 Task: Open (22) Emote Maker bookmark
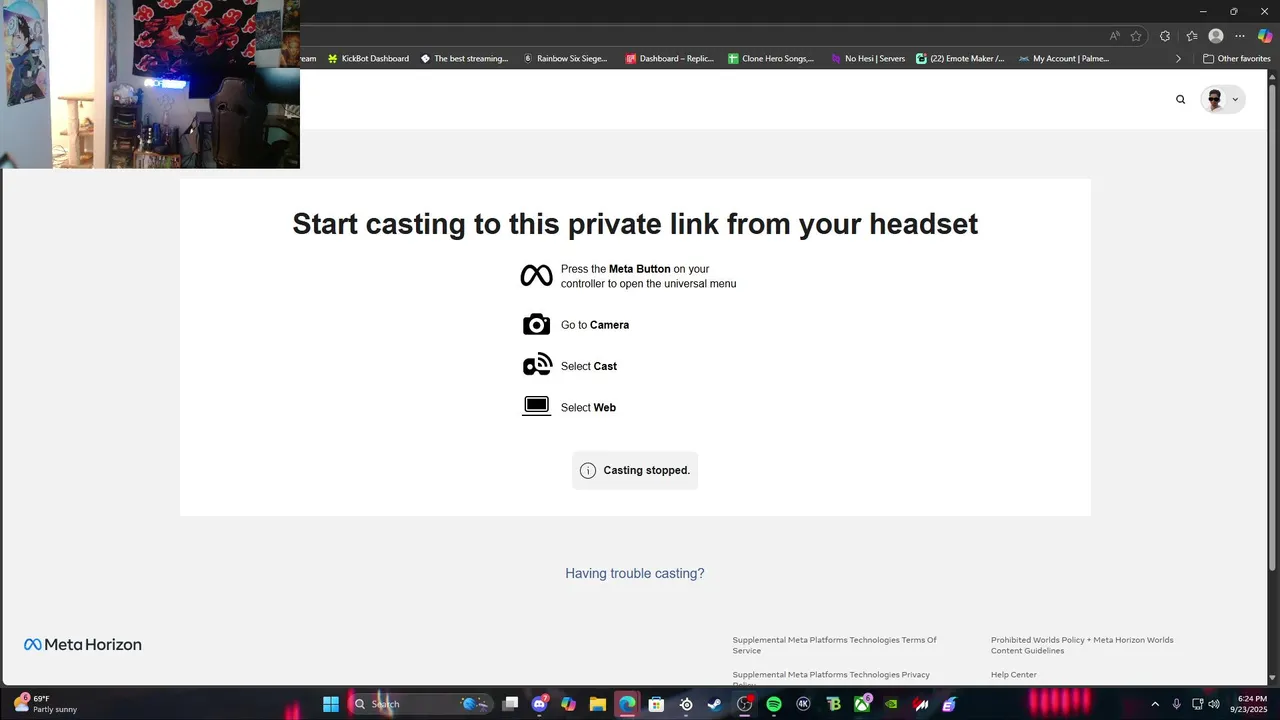pyautogui.click(x=960, y=59)
